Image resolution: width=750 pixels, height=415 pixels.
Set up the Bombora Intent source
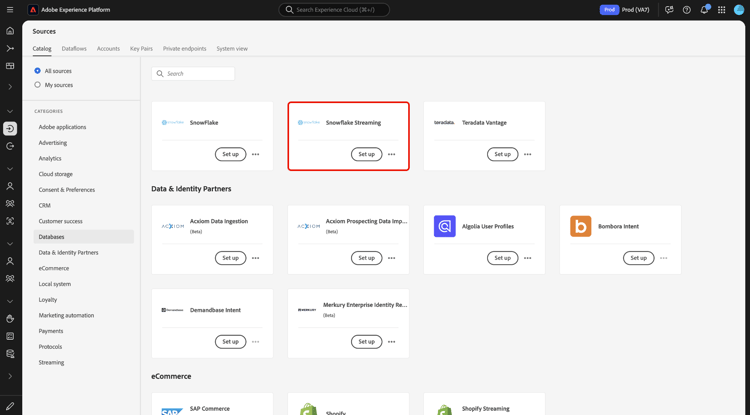tap(639, 258)
